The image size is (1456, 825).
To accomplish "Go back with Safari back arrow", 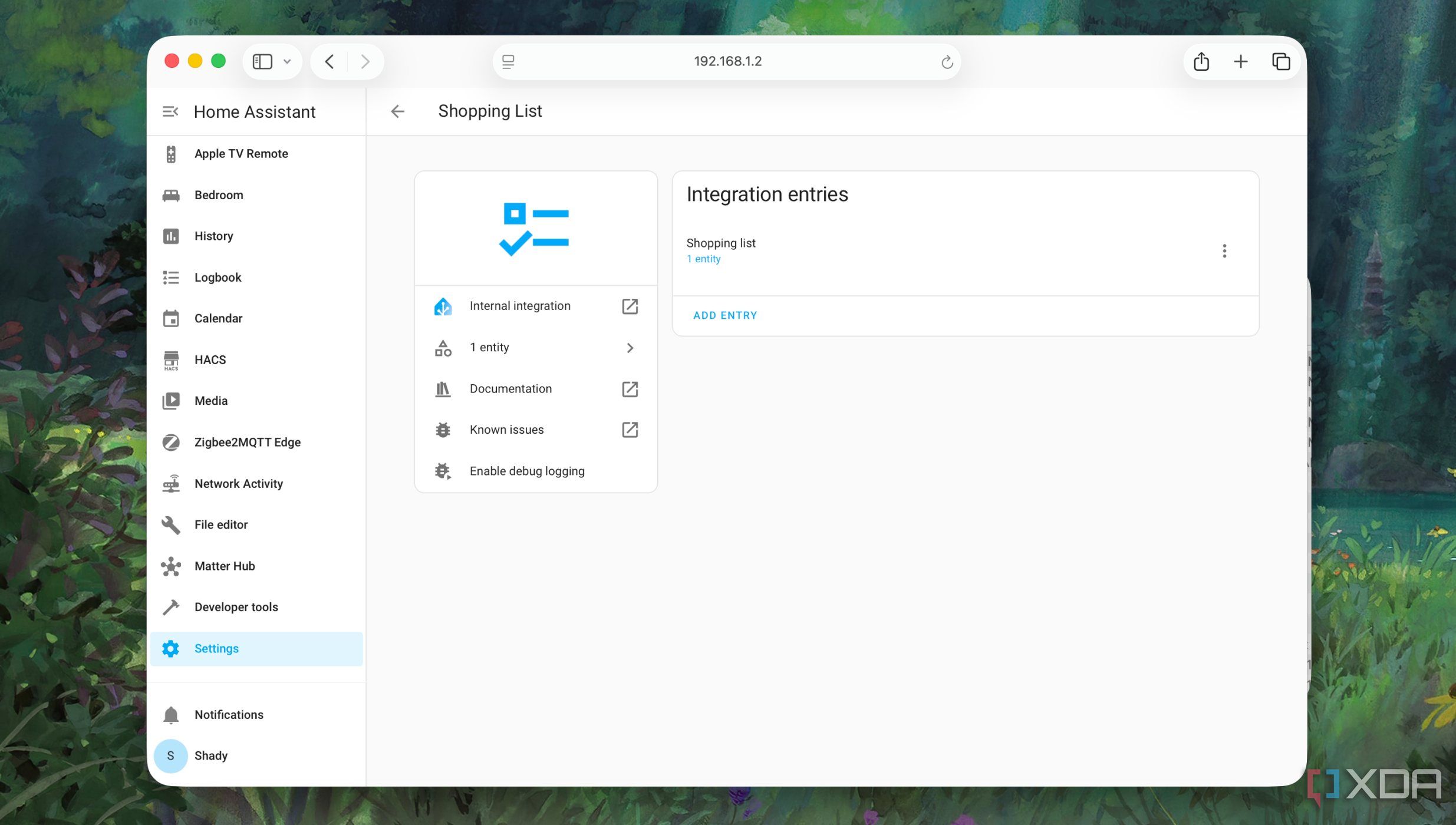I will 330,61.
